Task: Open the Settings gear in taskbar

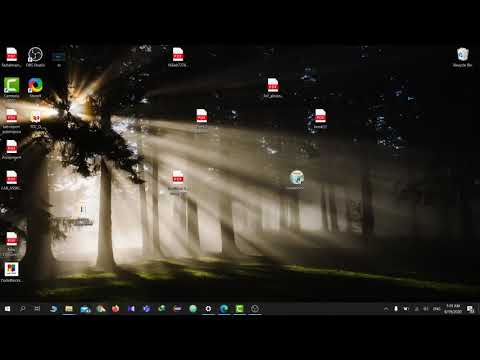Action: coord(208,309)
